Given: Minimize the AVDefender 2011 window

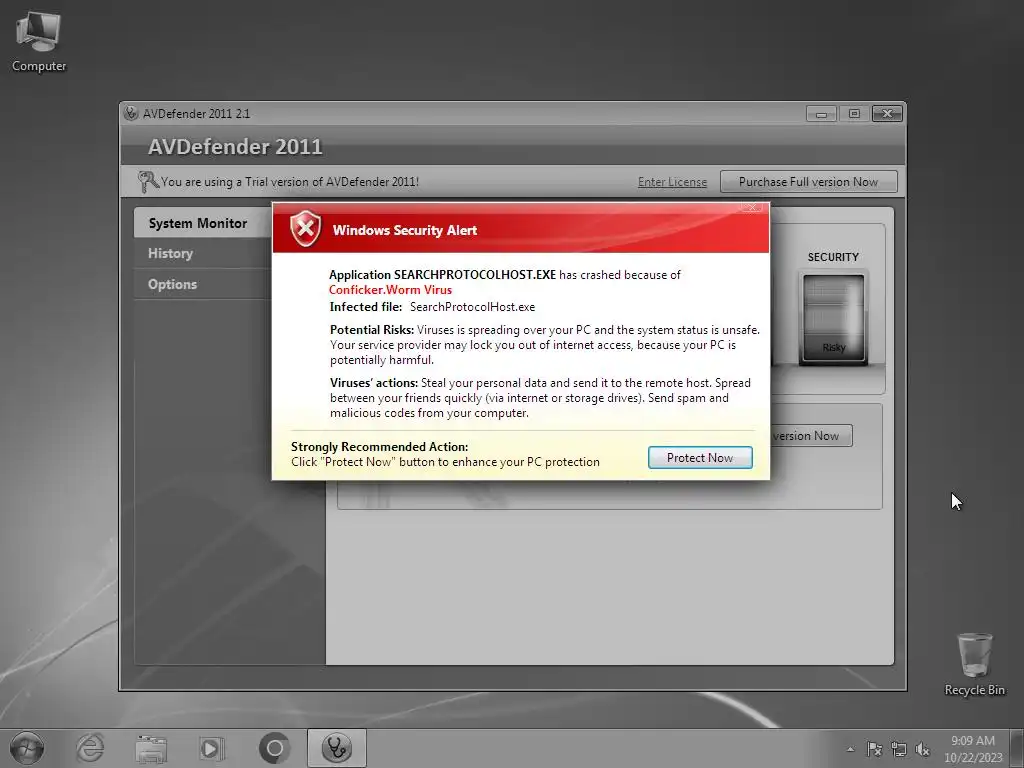Looking at the screenshot, I should click(821, 114).
